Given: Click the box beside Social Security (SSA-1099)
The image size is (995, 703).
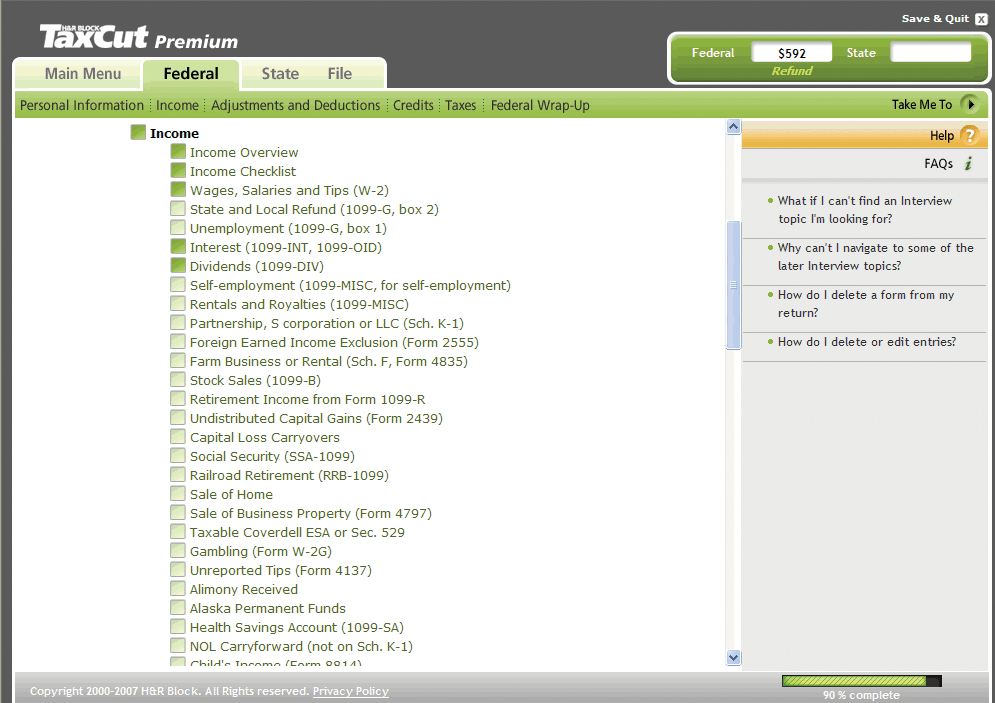Looking at the screenshot, I should click(178, 456).
